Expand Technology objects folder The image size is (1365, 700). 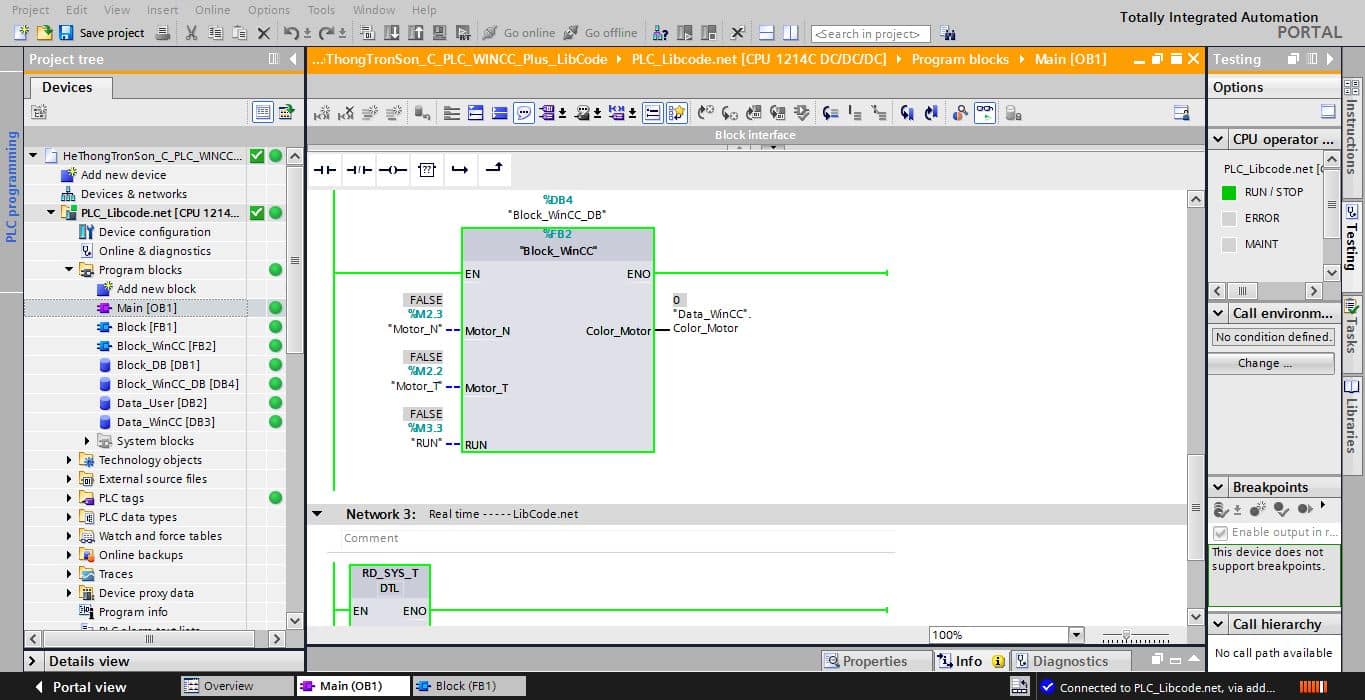click(x=70, y=460)
